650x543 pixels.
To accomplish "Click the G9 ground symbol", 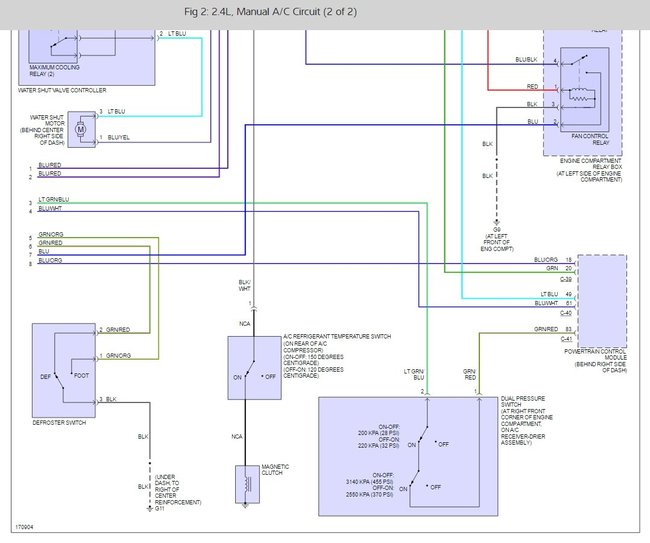I will [x=497, y=223].
